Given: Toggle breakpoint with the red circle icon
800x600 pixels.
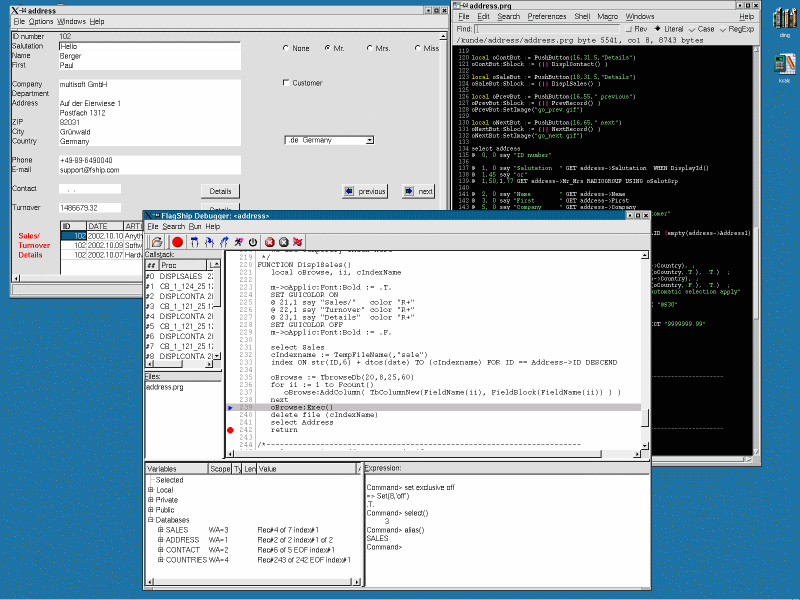Looking at the screenshot, I should tap(177, 242).
